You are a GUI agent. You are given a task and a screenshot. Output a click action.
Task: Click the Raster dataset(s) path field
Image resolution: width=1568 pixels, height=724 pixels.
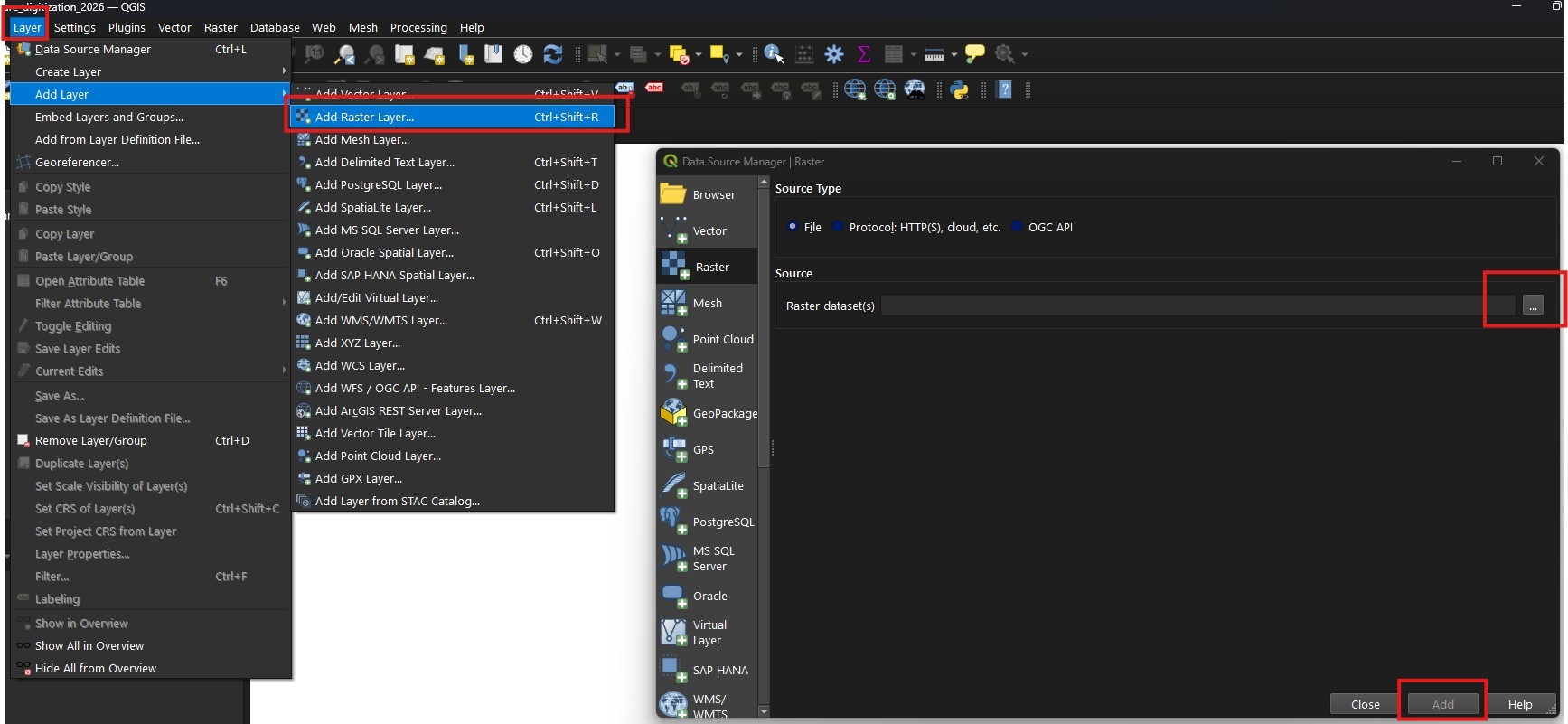(1197, 306)
